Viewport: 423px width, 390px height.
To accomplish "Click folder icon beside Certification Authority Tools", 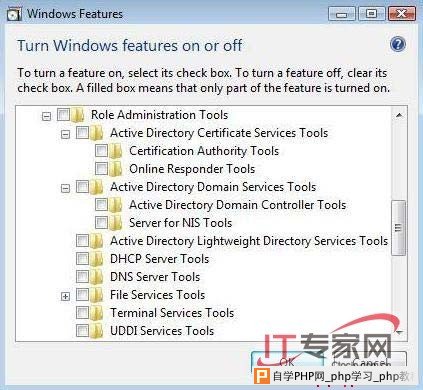I will [116, 151].
